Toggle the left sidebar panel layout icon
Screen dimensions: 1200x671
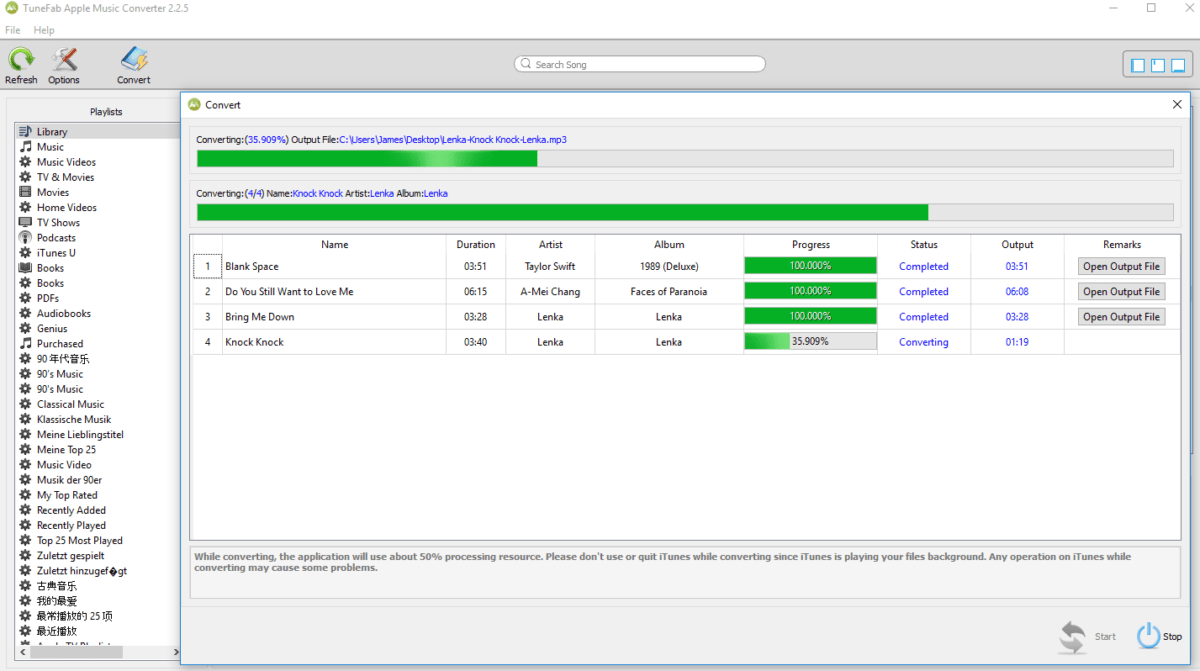click(x=1138, y=65)
